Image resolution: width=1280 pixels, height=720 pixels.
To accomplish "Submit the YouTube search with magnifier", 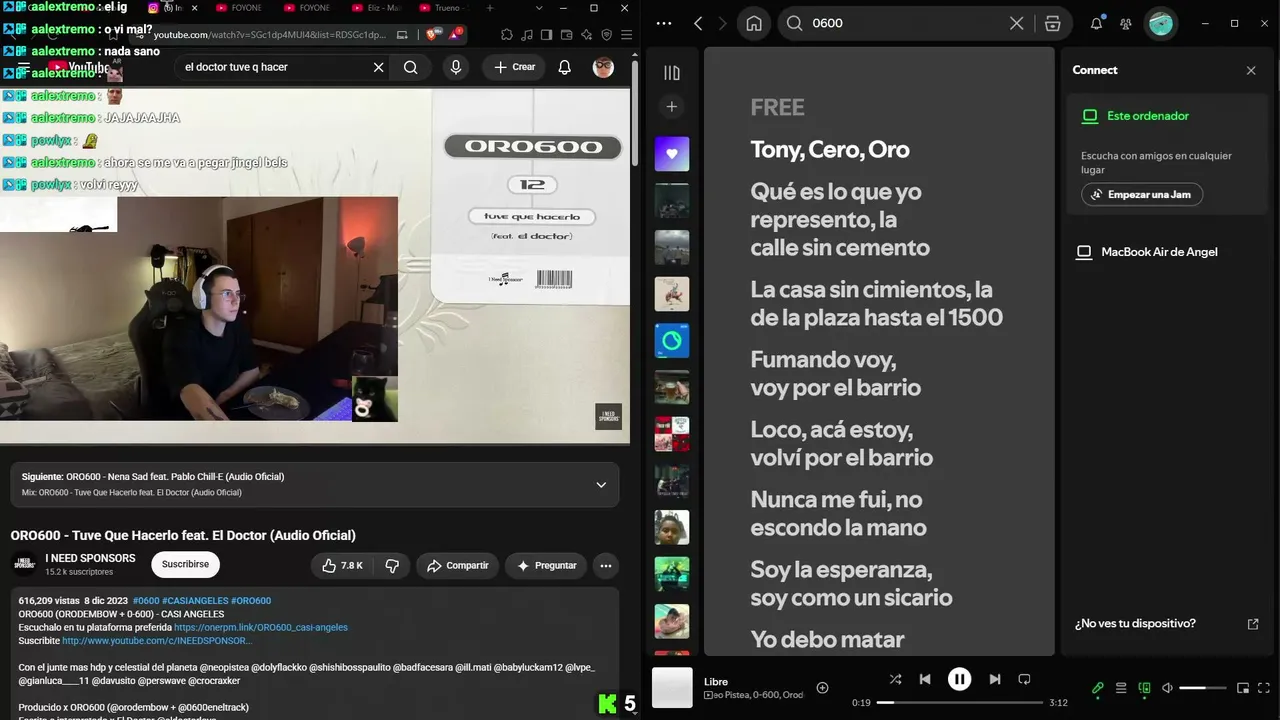I will point(410,67).
